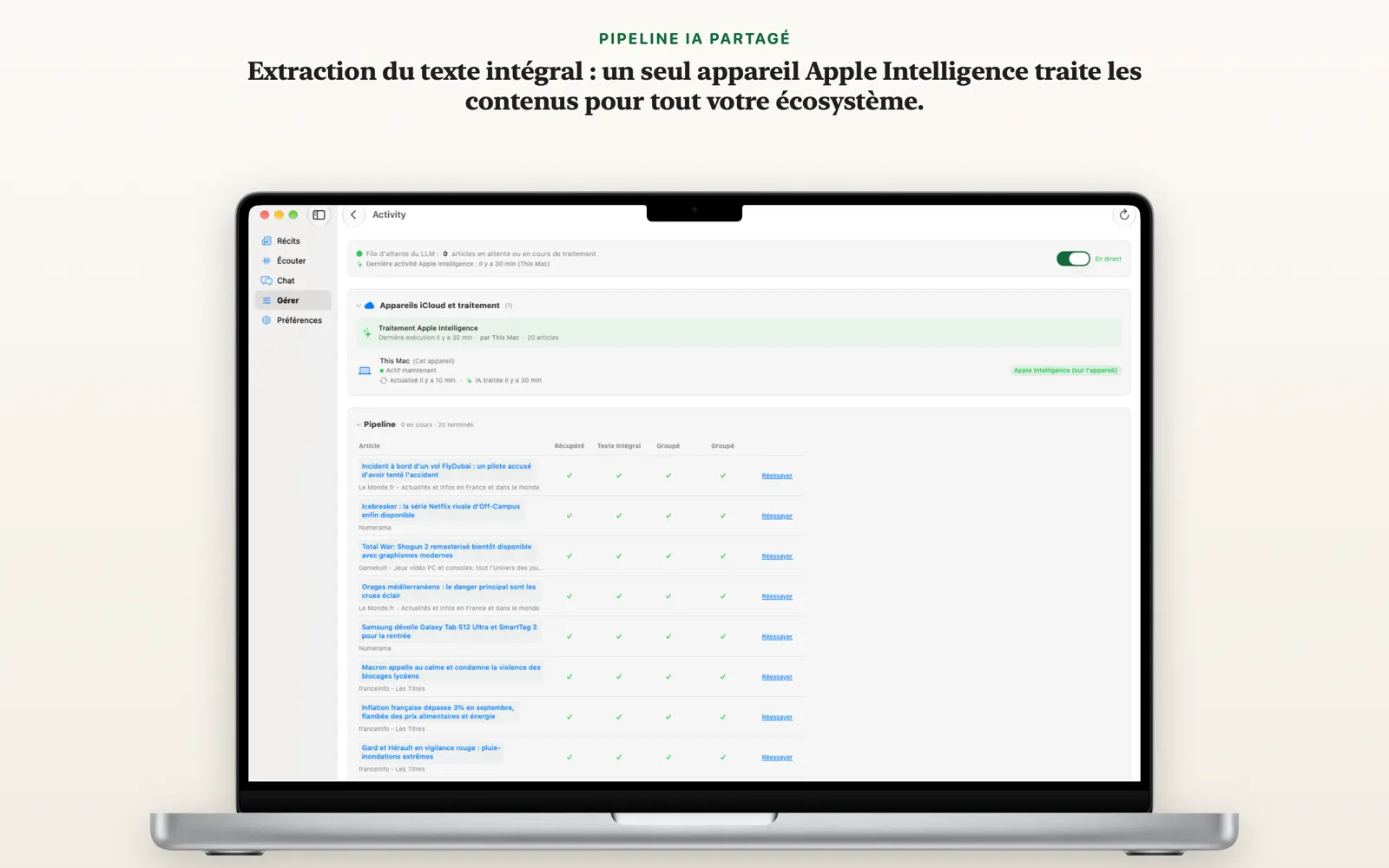Open Préférences in the sidebar
This screenshot has height=868, width=1389.
coord(293,320)
